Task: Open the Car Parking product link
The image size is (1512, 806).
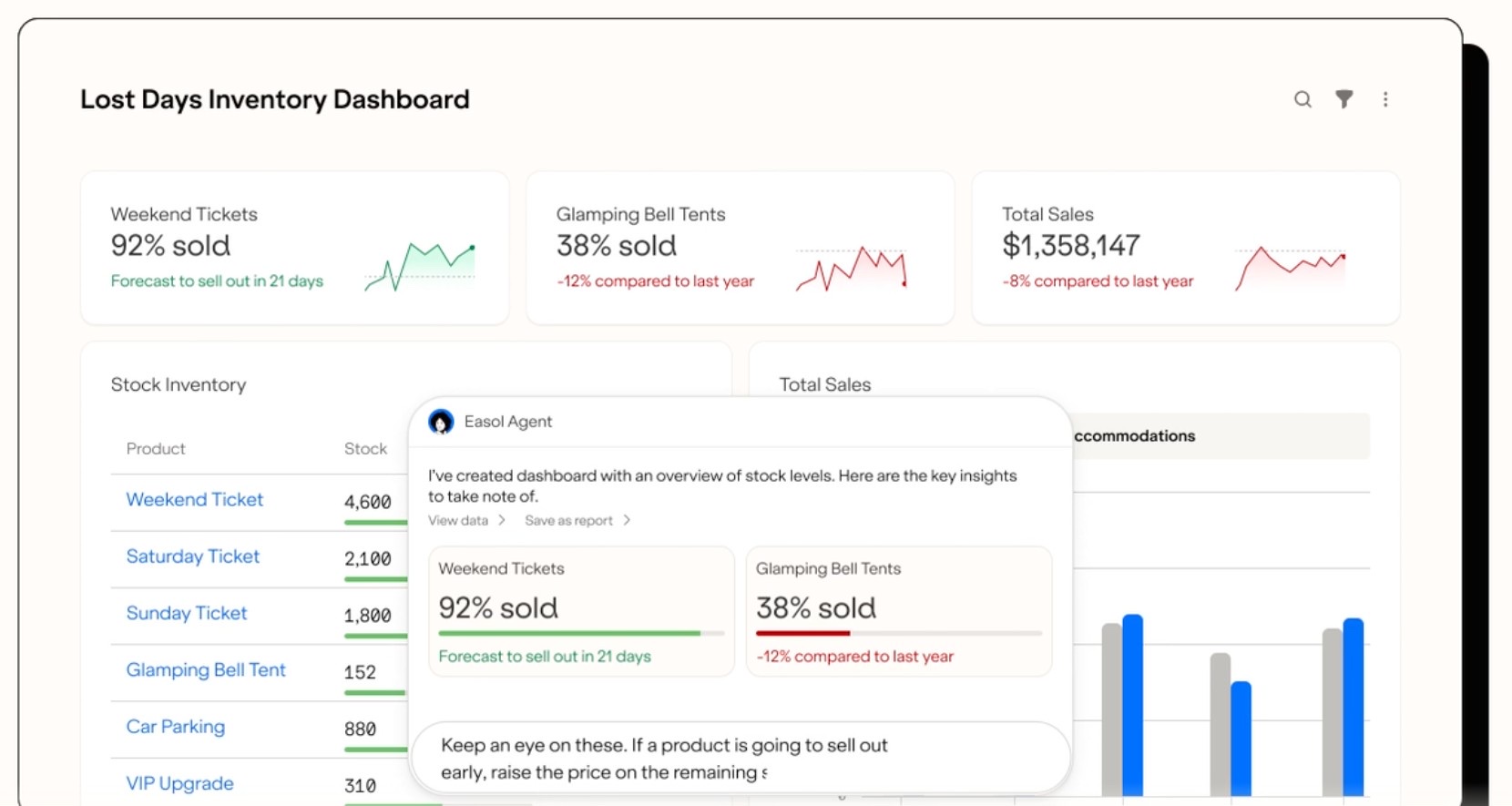Action: 175,727
